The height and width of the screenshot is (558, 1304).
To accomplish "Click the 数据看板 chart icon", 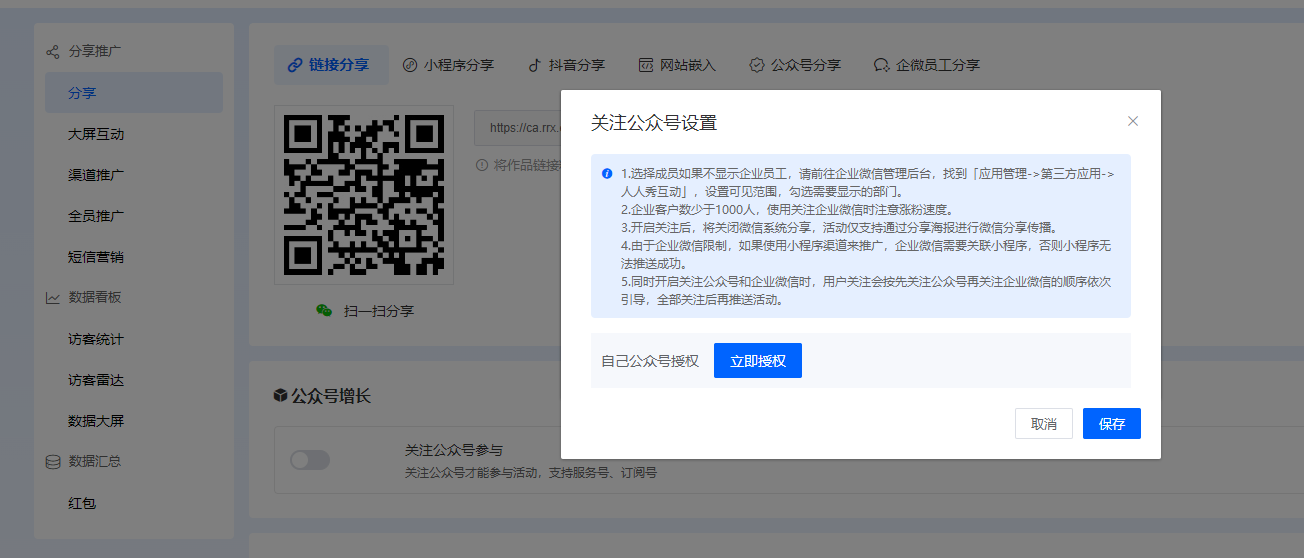I will click(x=53, y=298).
